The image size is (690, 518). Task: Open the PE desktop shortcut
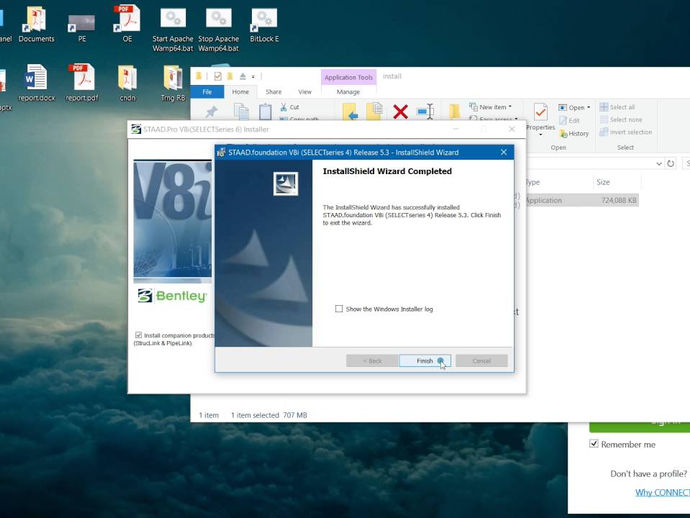(82, 27)
